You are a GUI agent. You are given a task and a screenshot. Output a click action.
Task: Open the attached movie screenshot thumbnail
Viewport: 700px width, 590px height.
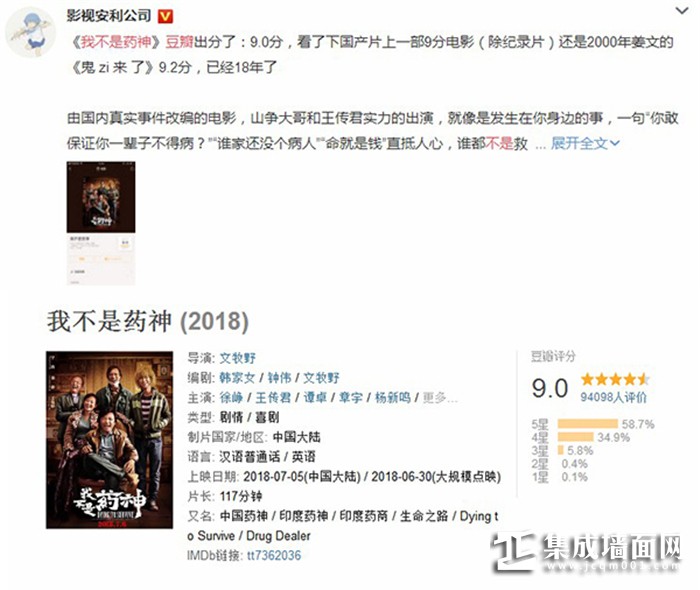pyautogui.click(x=101, y=223)
